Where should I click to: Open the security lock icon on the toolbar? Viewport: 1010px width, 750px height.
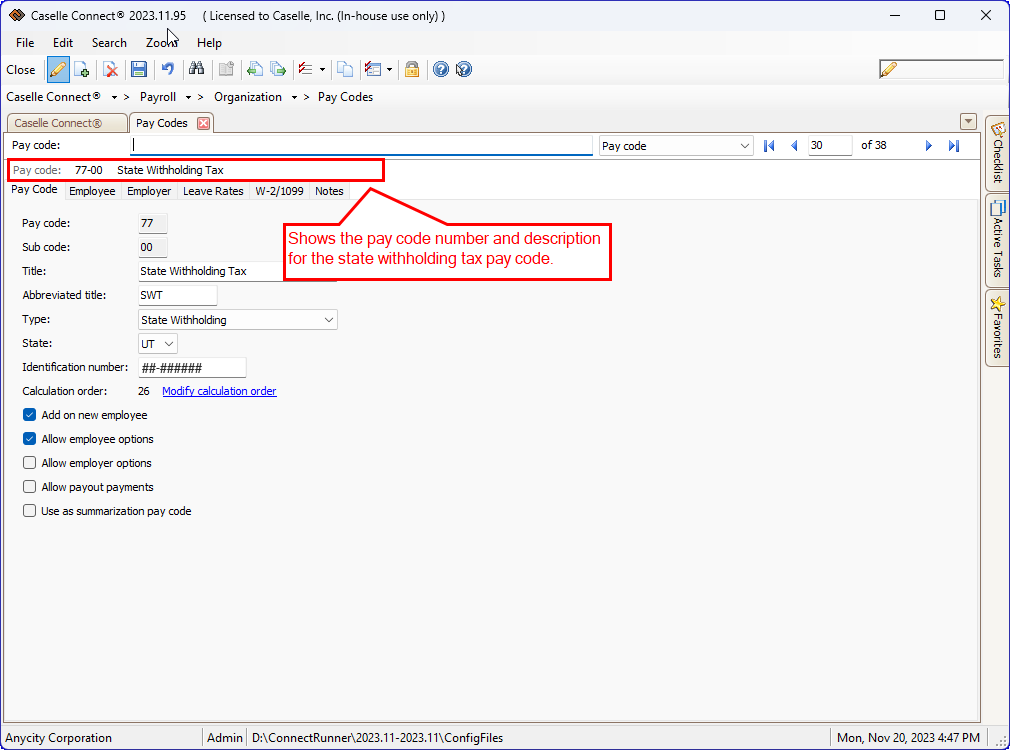coord(412,69)
